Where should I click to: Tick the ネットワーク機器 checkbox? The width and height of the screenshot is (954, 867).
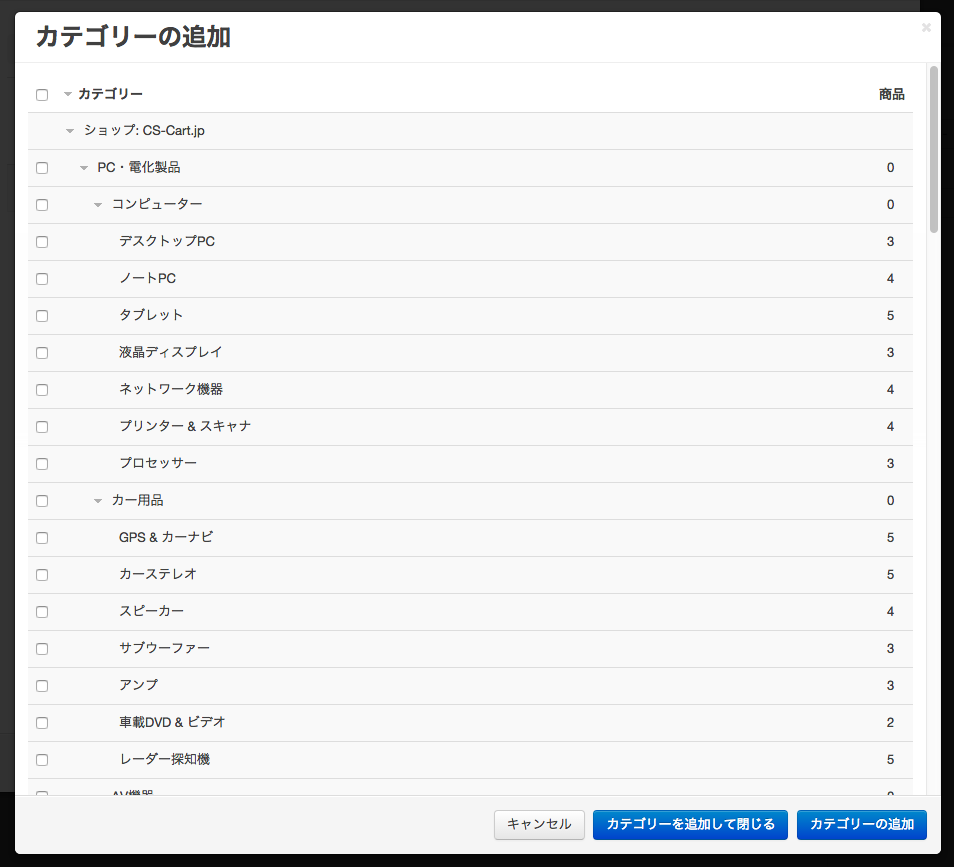click(42, 390)
